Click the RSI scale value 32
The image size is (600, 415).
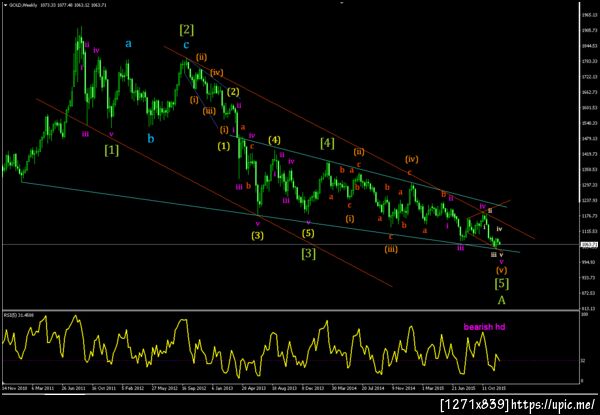click(583, 360)
